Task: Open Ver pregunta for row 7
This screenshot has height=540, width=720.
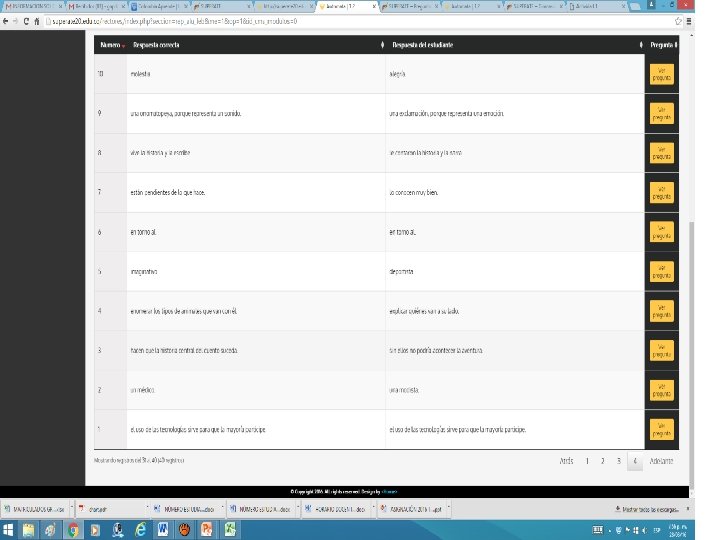Action: (x=662, y=192)
